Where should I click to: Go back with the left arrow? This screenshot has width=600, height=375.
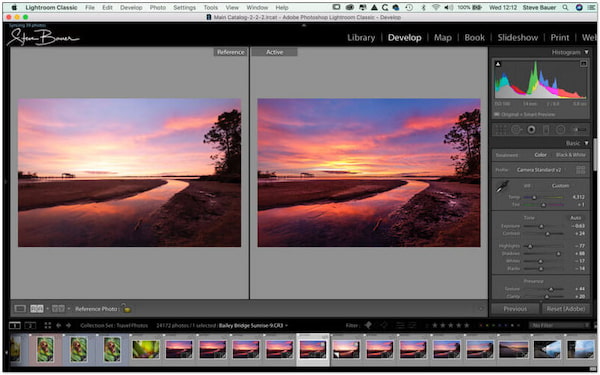coord(59,326)
